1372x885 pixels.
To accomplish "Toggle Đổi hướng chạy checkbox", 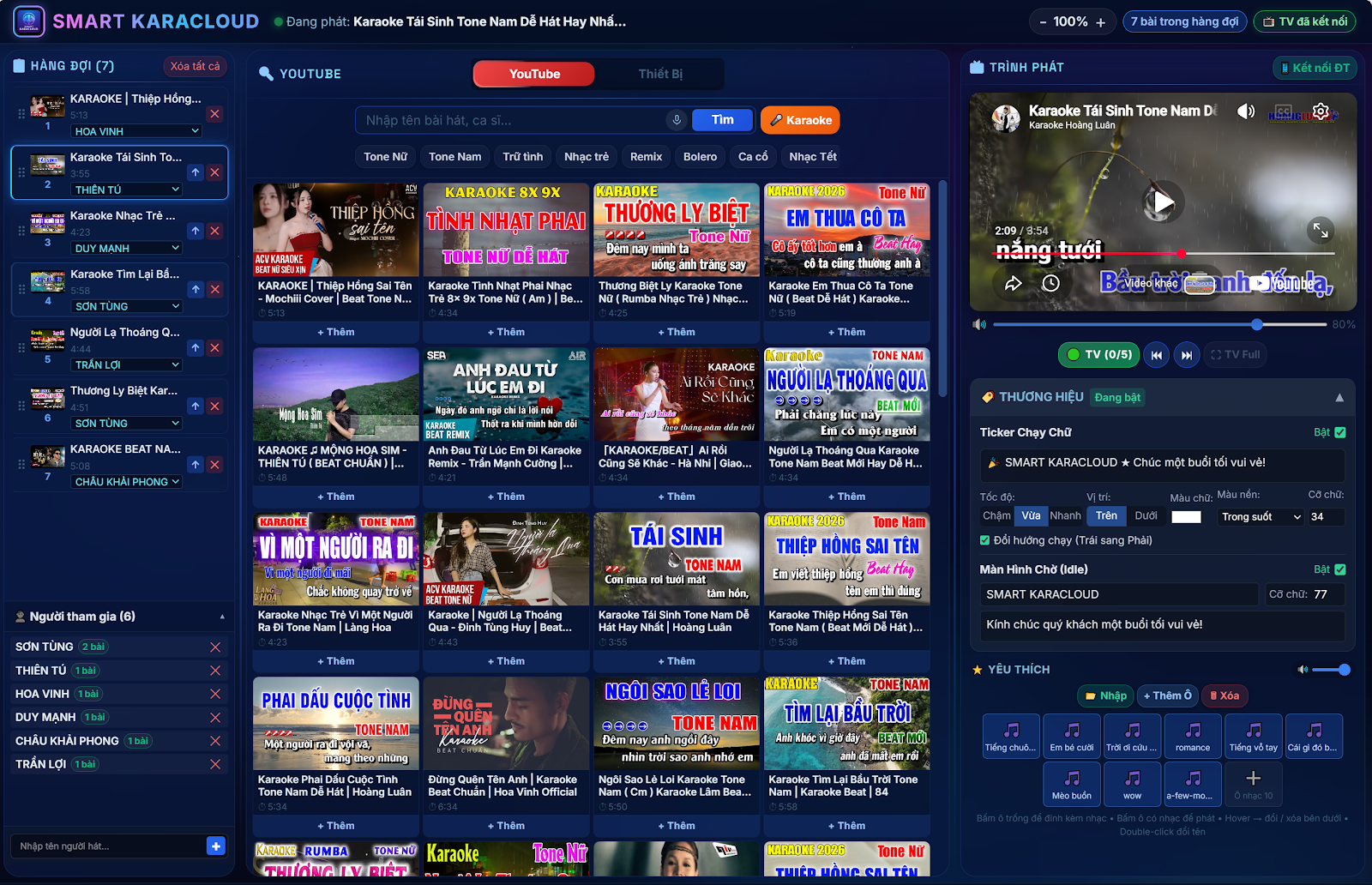I will pyautogui.click(x=985, y=540).
